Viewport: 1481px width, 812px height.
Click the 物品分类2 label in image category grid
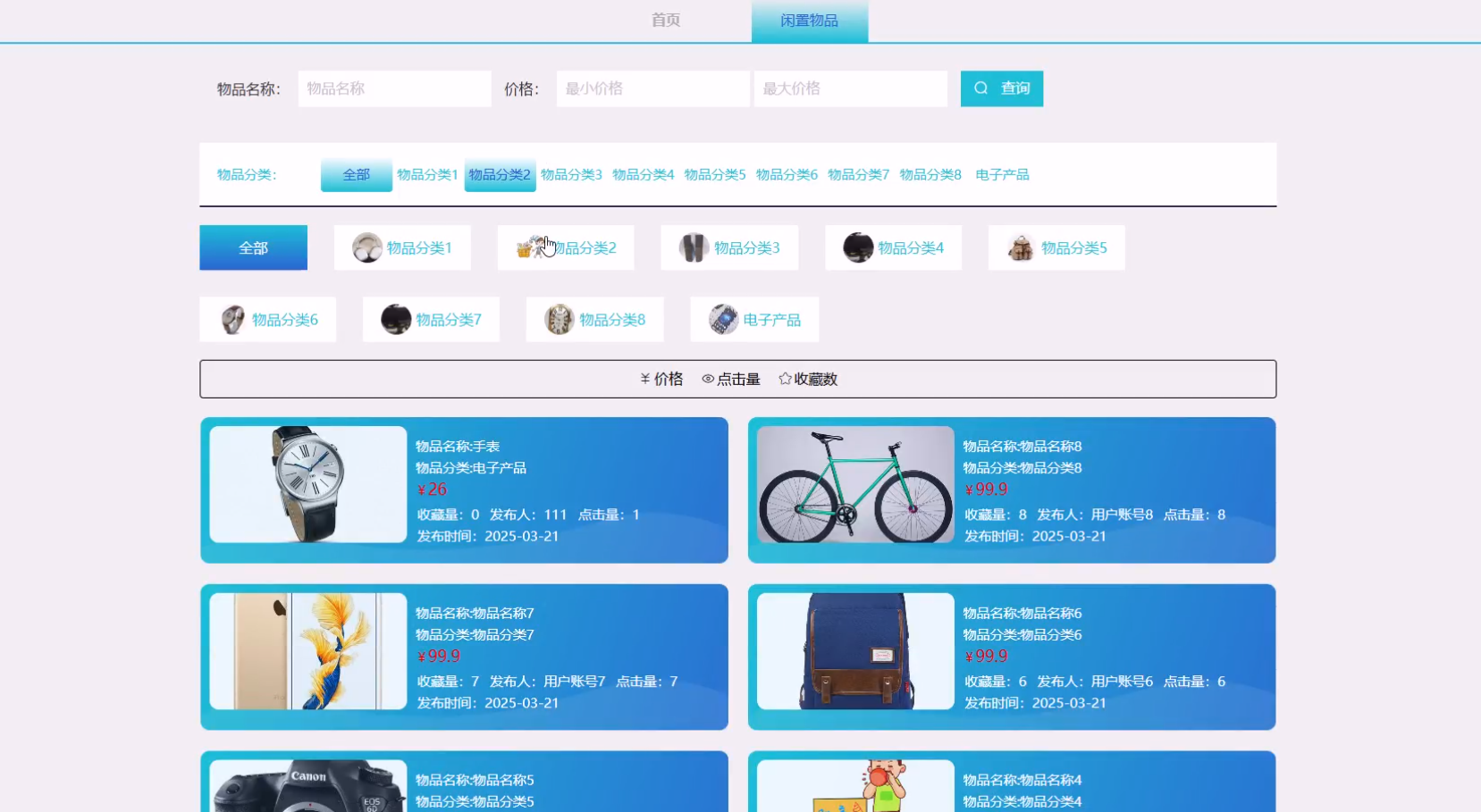click(585, 247)
